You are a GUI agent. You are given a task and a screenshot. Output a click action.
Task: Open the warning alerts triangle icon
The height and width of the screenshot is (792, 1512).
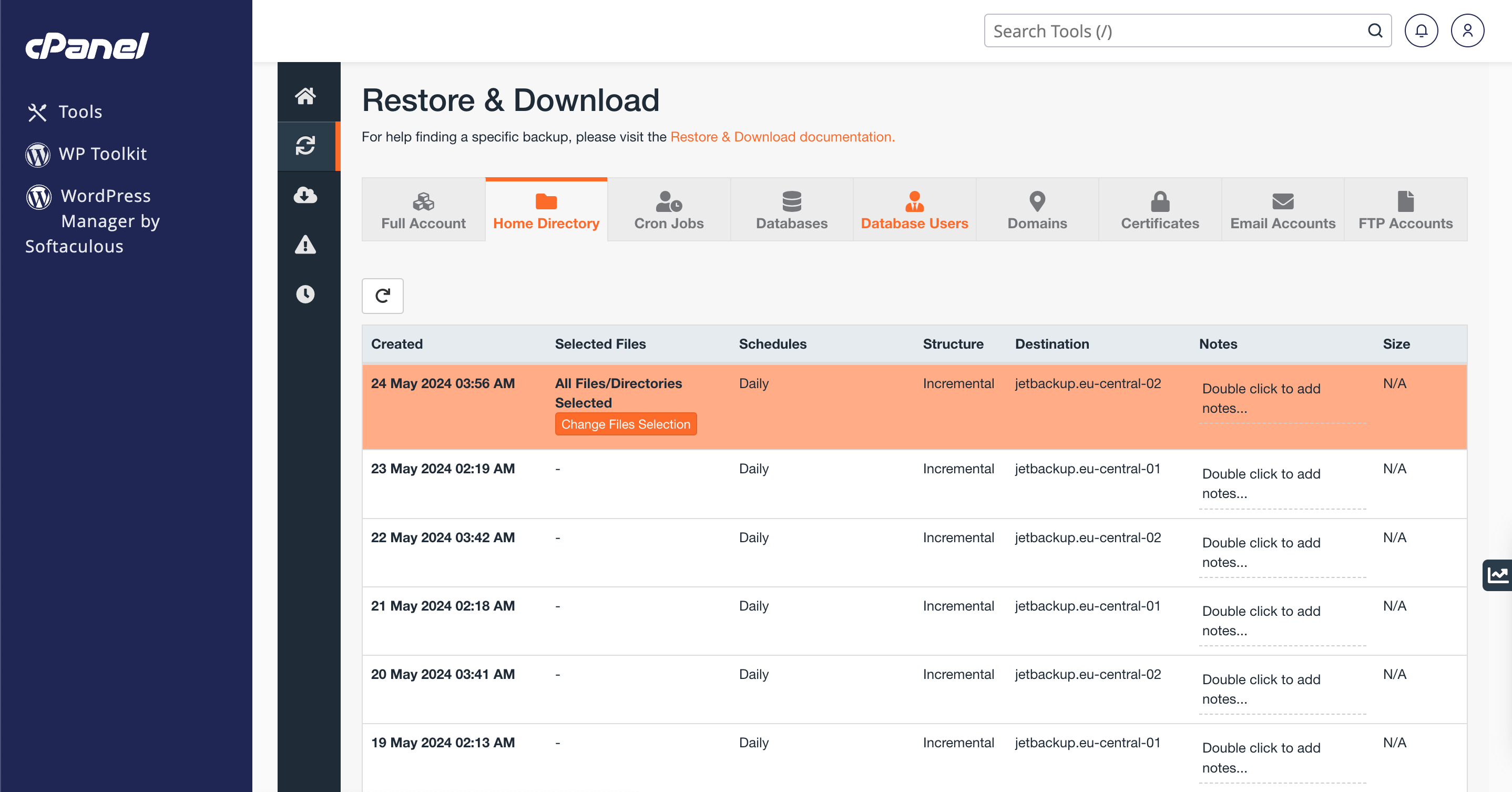(x=304, y=245)
